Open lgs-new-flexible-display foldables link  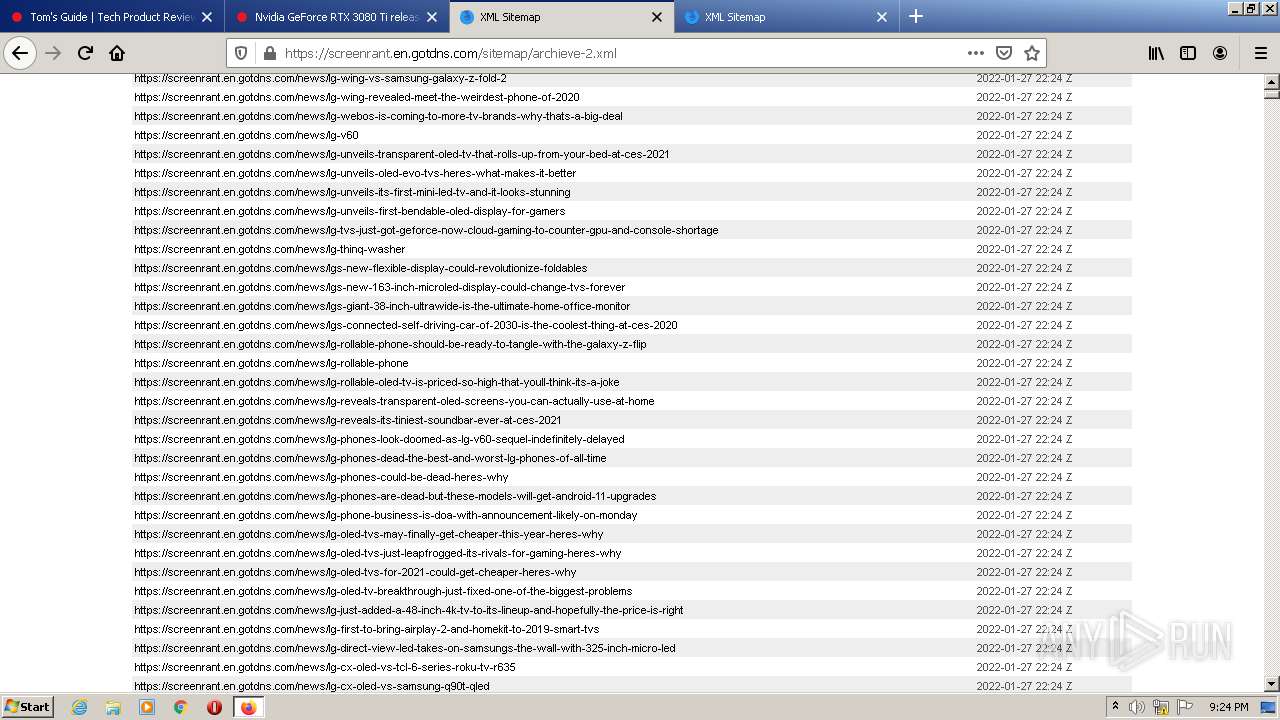pos(361,268)
